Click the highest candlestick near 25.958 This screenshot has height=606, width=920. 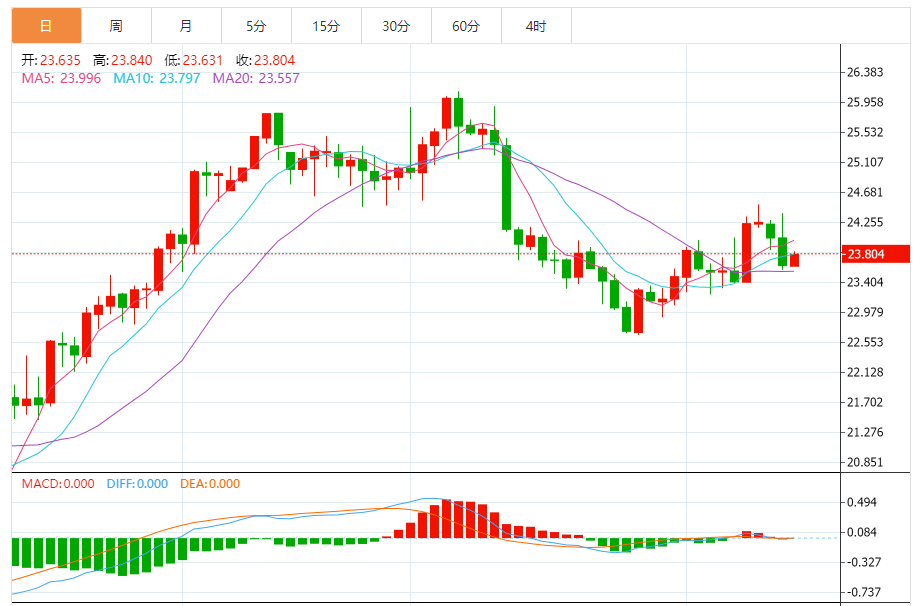coord(458,113)
